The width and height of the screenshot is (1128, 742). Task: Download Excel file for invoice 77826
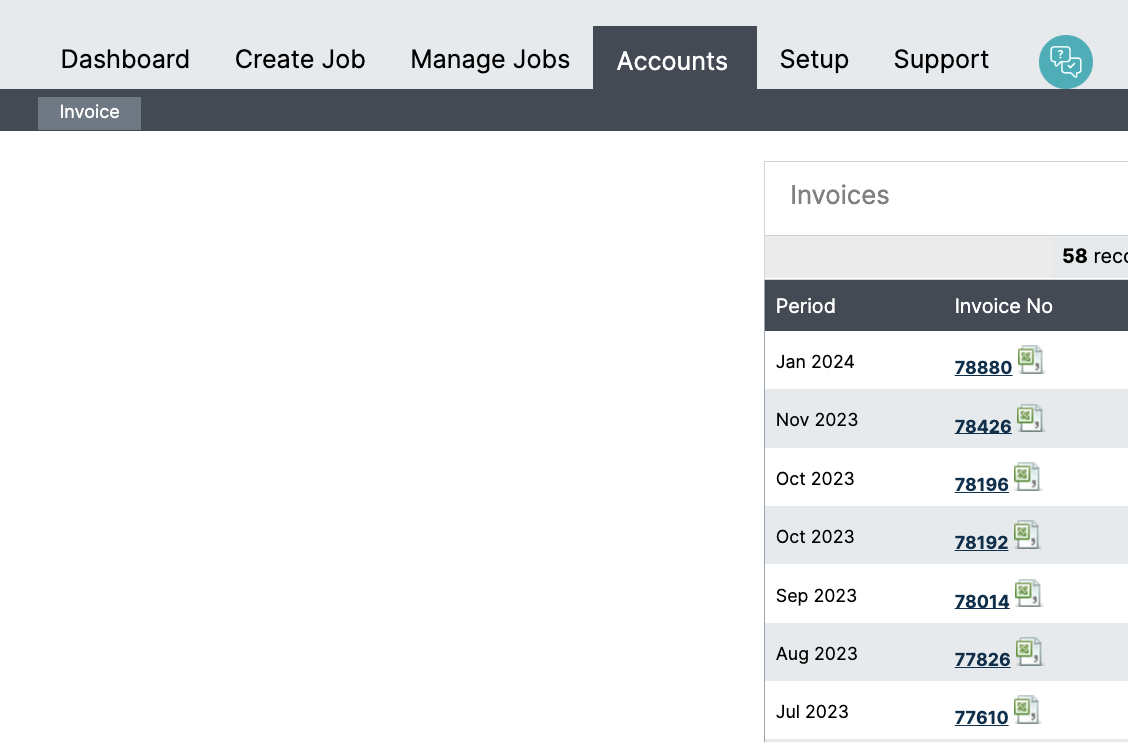point(1029,651)
